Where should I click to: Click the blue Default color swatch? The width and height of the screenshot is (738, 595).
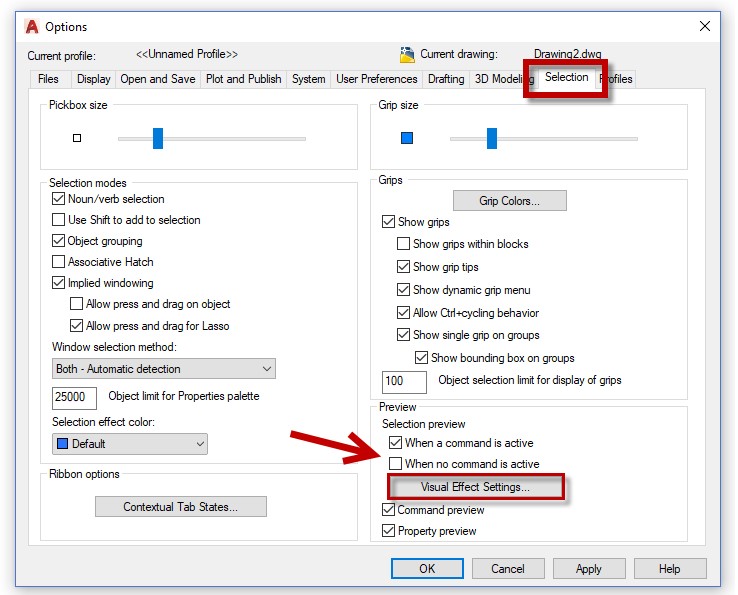click(62, 443)
